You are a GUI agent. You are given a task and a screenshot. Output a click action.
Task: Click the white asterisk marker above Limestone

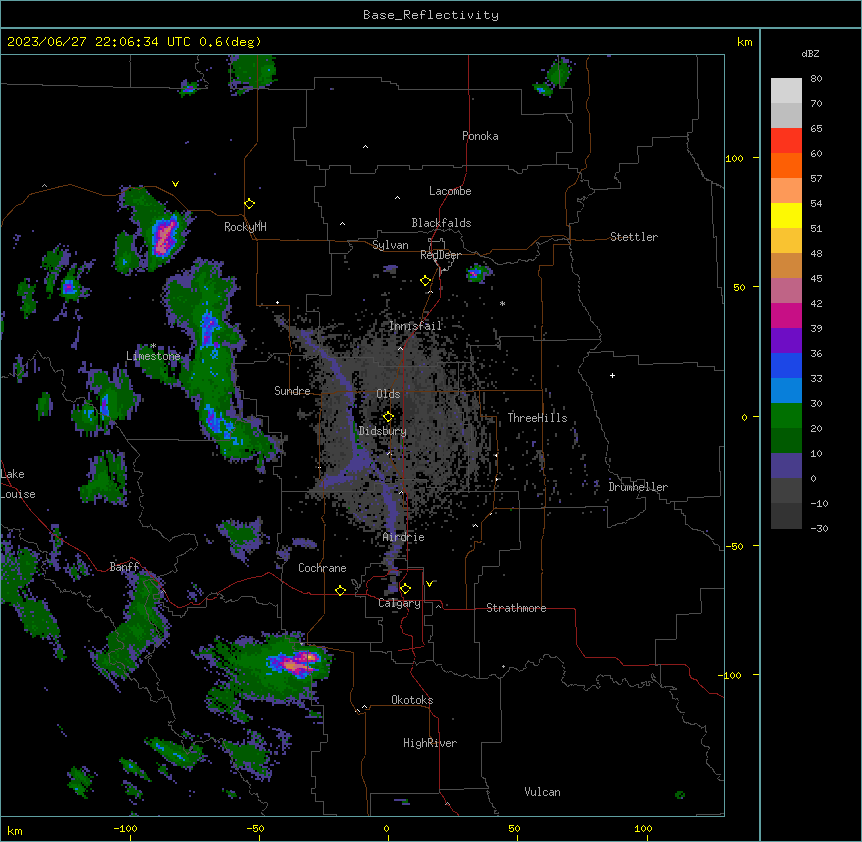pyautogui.click(x=153, y=346)
